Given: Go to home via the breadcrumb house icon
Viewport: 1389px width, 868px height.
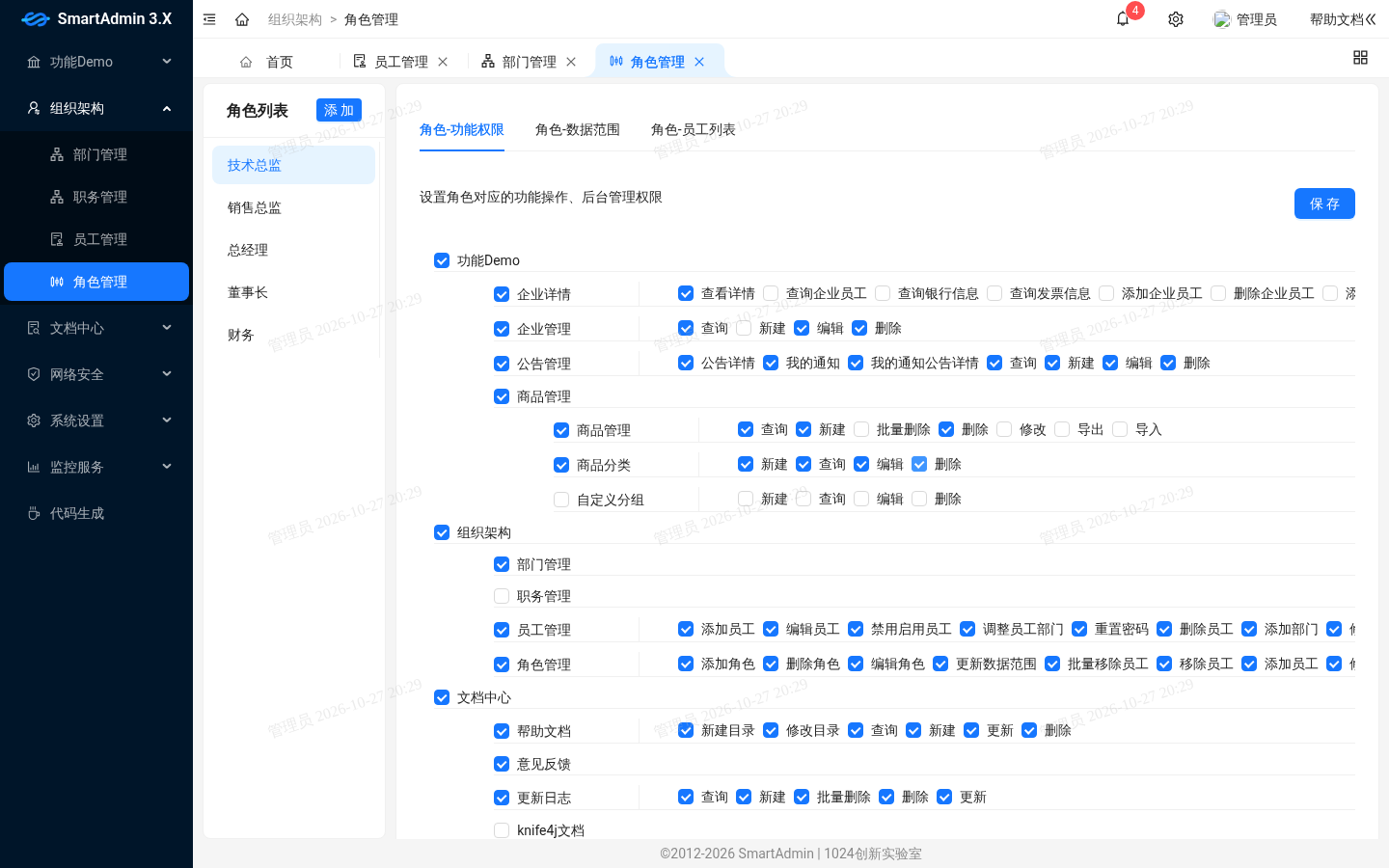Looking at the screenshot, I should [x=242, y=19].
